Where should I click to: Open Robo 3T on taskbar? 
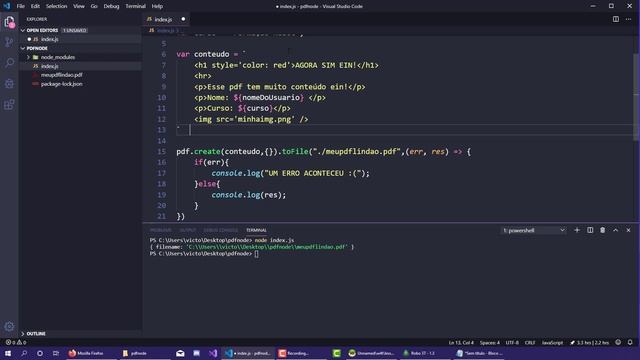pos(419,353)
